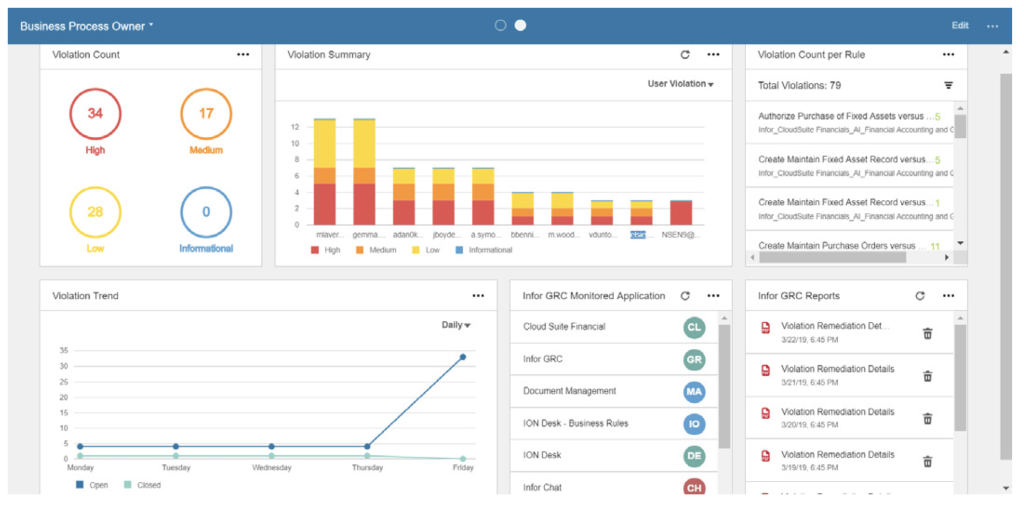Viewport: 1024px width, 508px height.
Task: Click the DE ION Desk avatar
Action: (695, 456)
